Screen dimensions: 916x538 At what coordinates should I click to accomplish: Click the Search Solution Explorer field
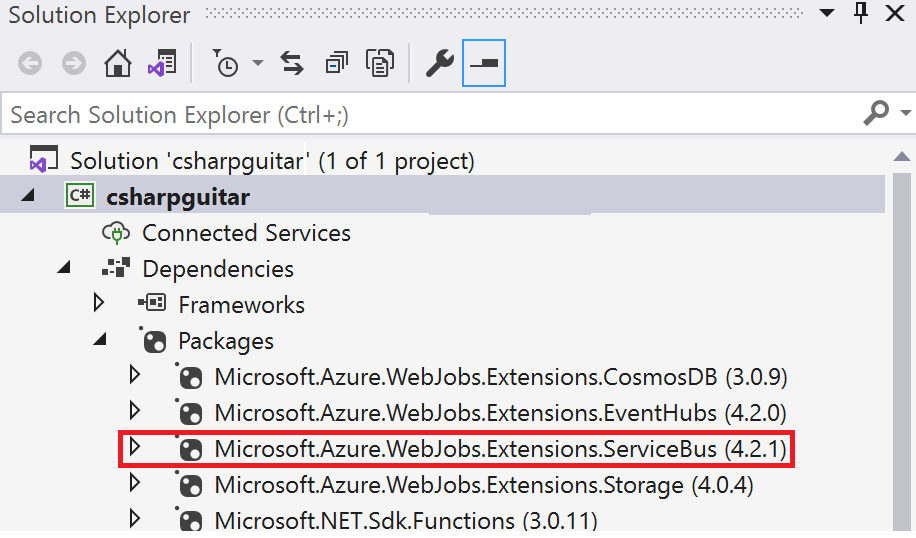pos(432,114)
